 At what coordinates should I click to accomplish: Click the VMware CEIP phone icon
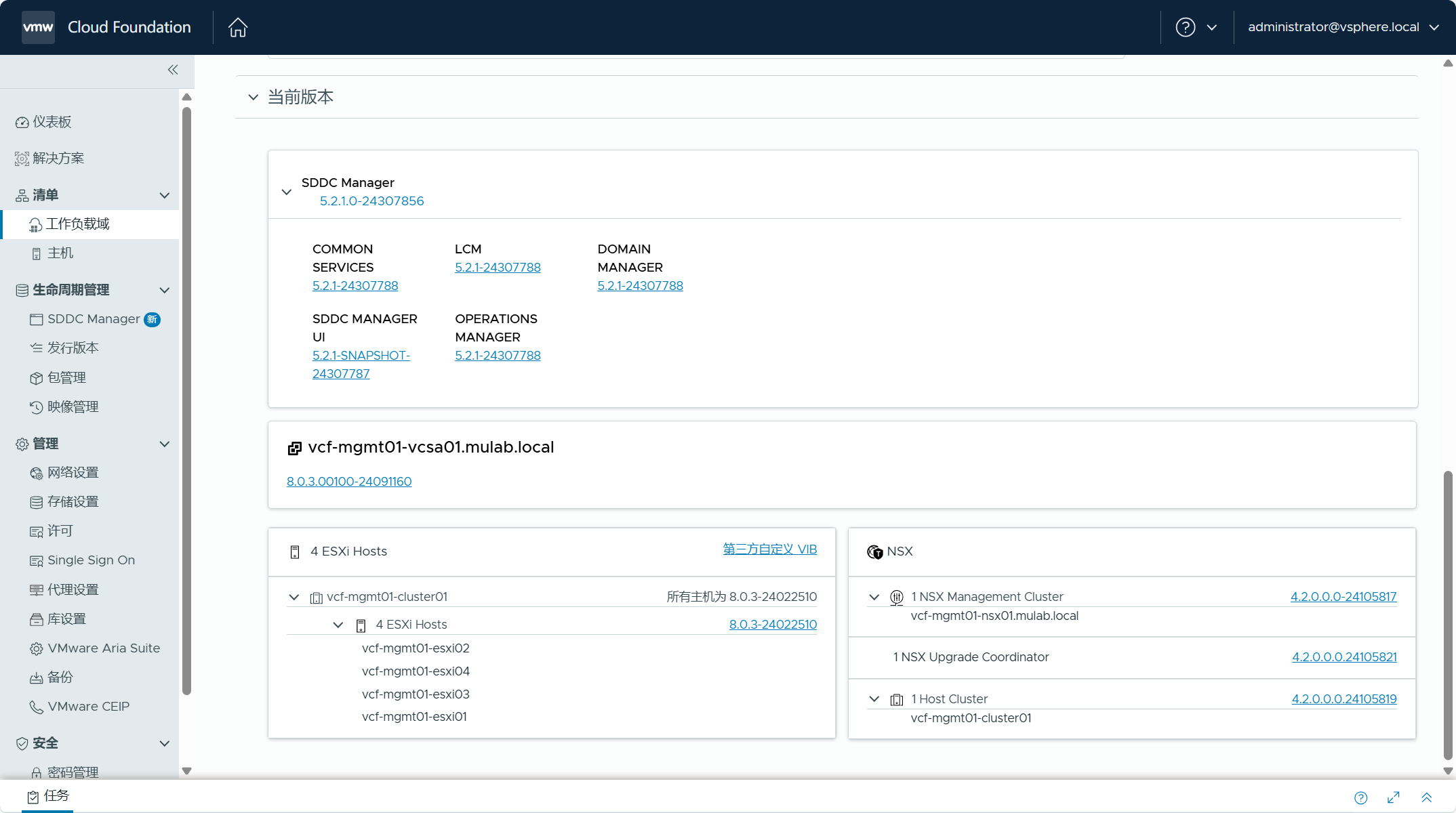coord(37,707)
